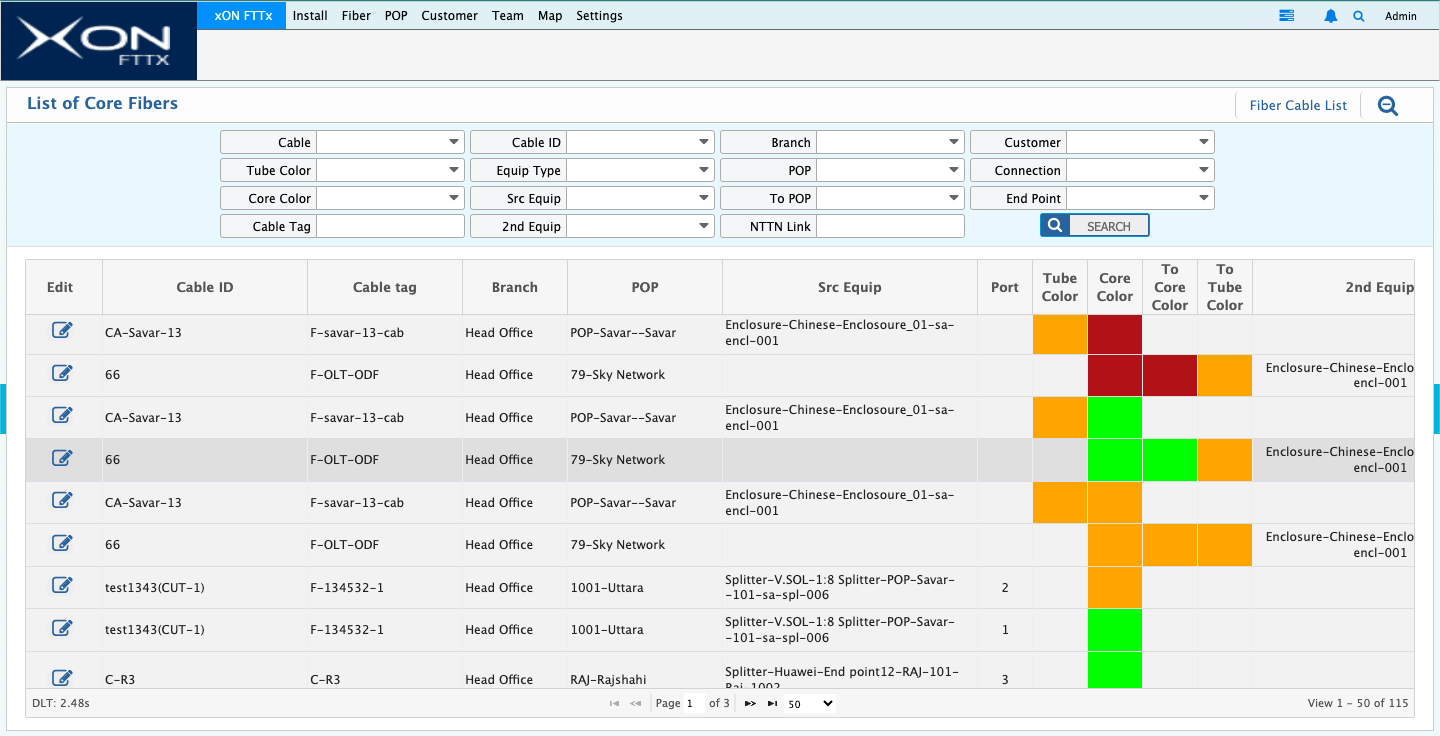Open the Settings menu

pos(599,16)
